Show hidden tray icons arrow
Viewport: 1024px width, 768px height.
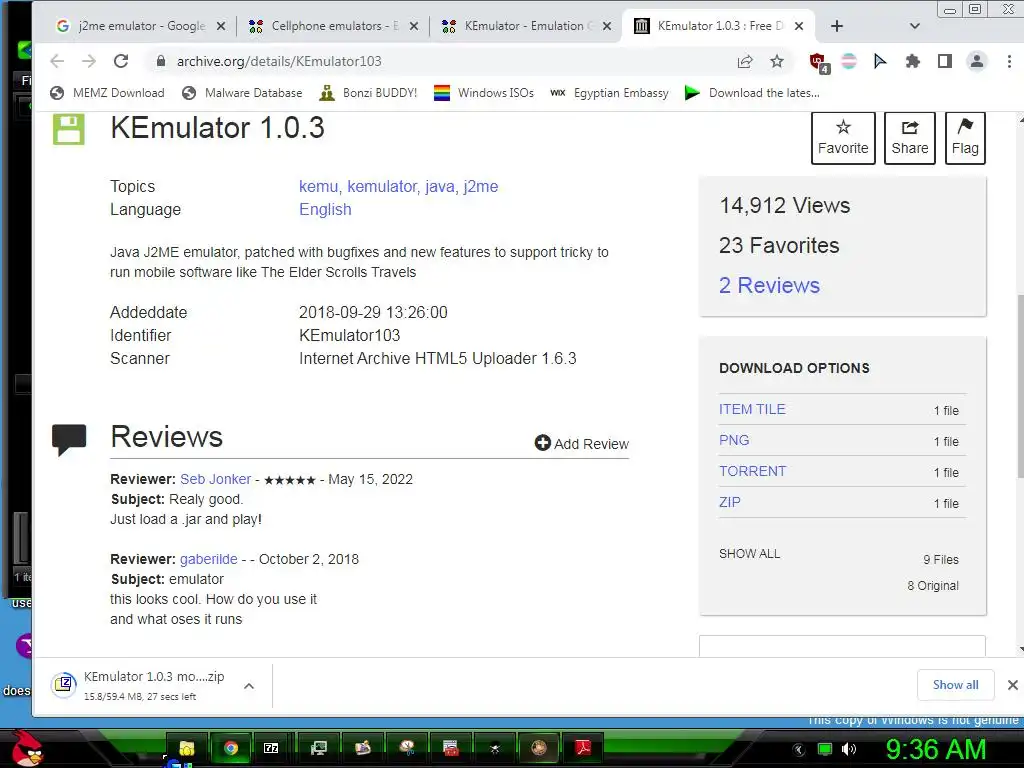point(799,750)
